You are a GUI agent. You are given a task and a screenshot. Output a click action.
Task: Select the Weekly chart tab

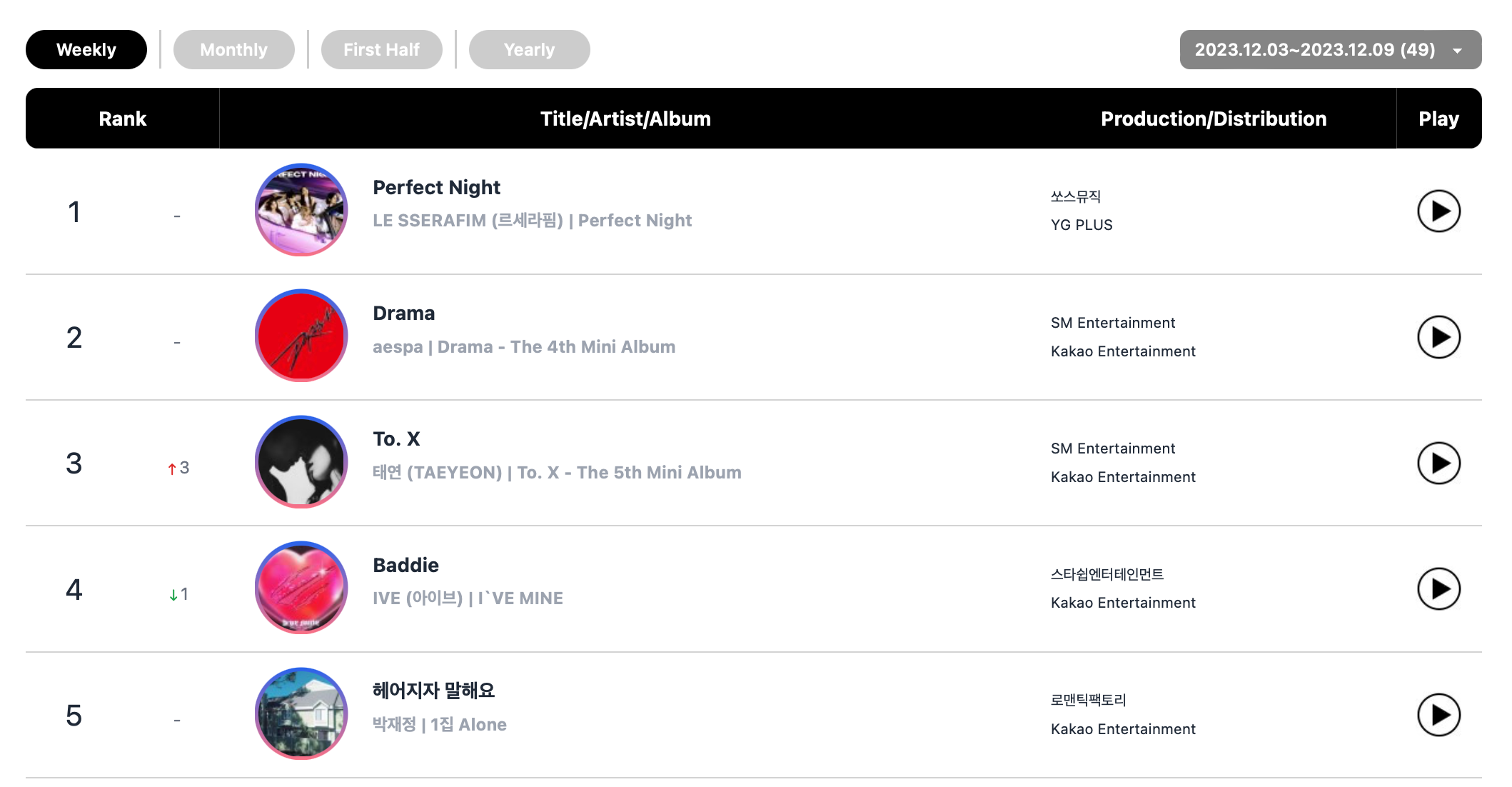pyautogui.click(x=86, y=50)
